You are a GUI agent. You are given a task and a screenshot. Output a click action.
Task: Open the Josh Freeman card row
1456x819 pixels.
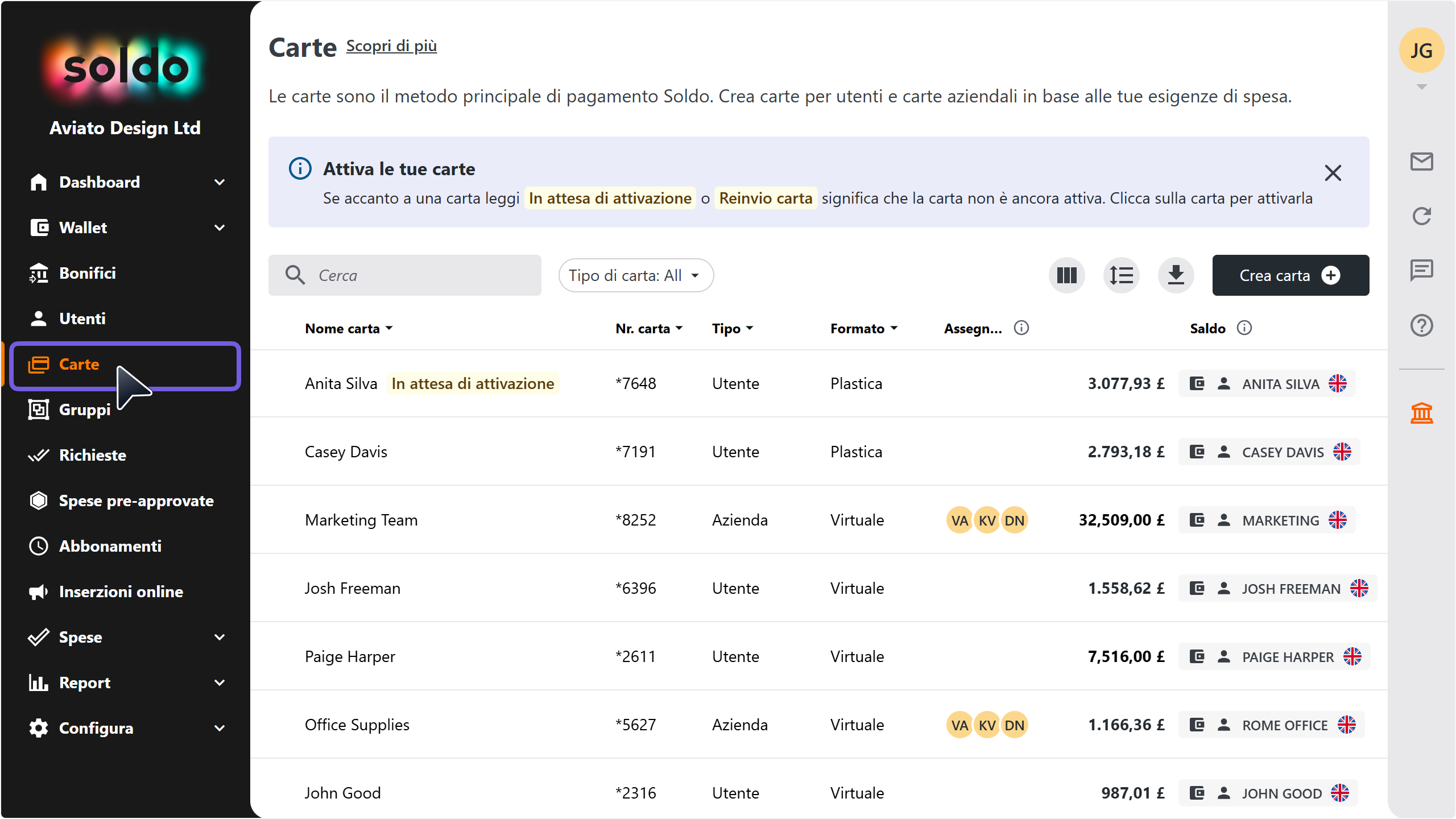pyautogui.click(x=819, y=588)
